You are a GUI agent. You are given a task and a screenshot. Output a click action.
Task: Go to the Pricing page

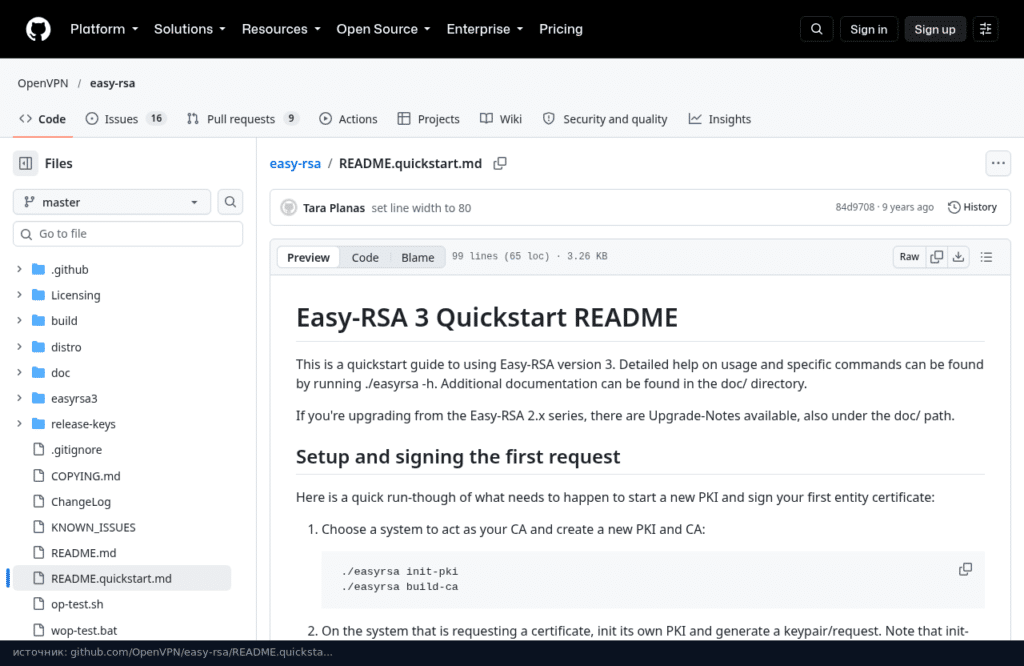560,29
